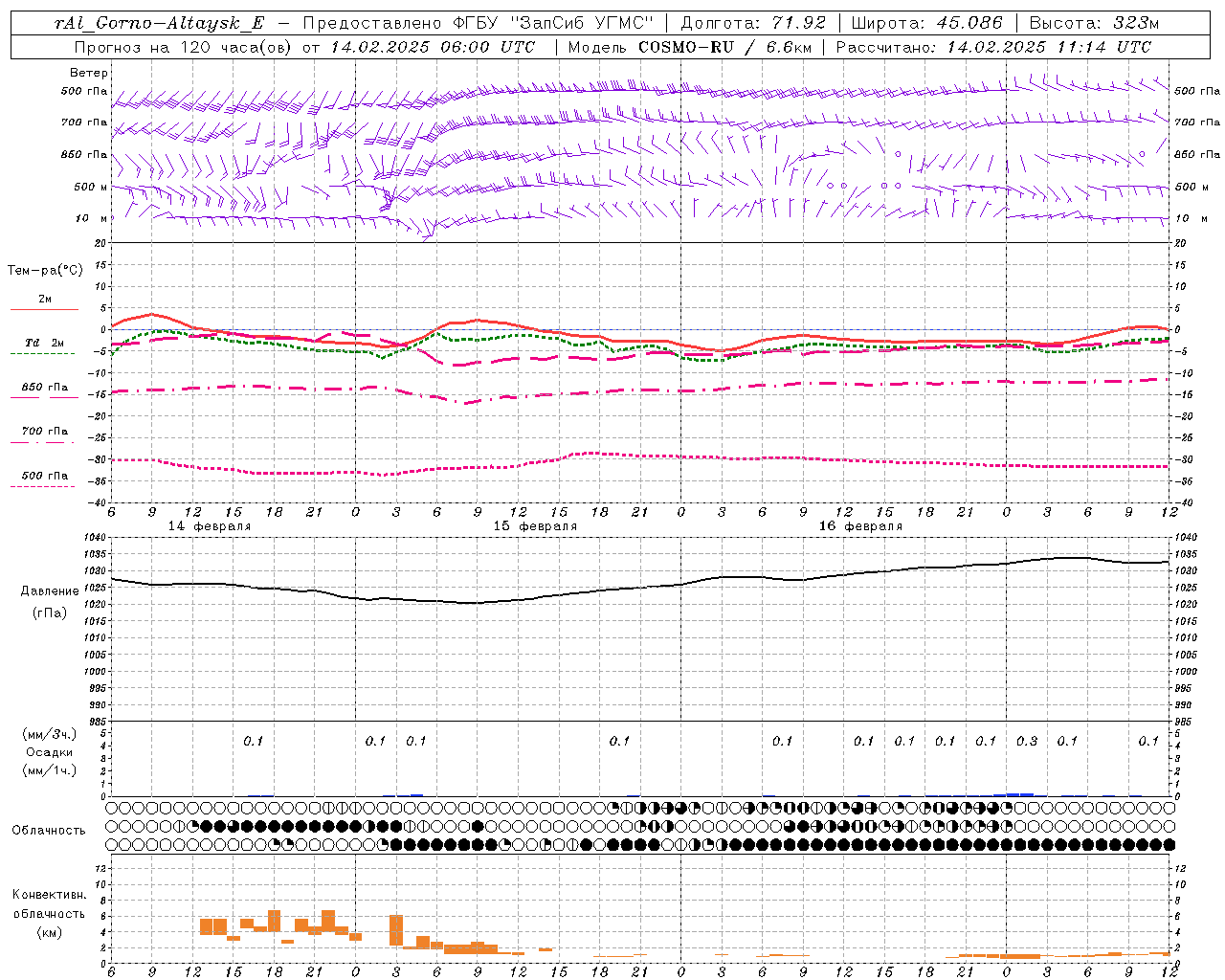Click the (мм/3ч.) precipitation unit label

(x=50, y=734)
